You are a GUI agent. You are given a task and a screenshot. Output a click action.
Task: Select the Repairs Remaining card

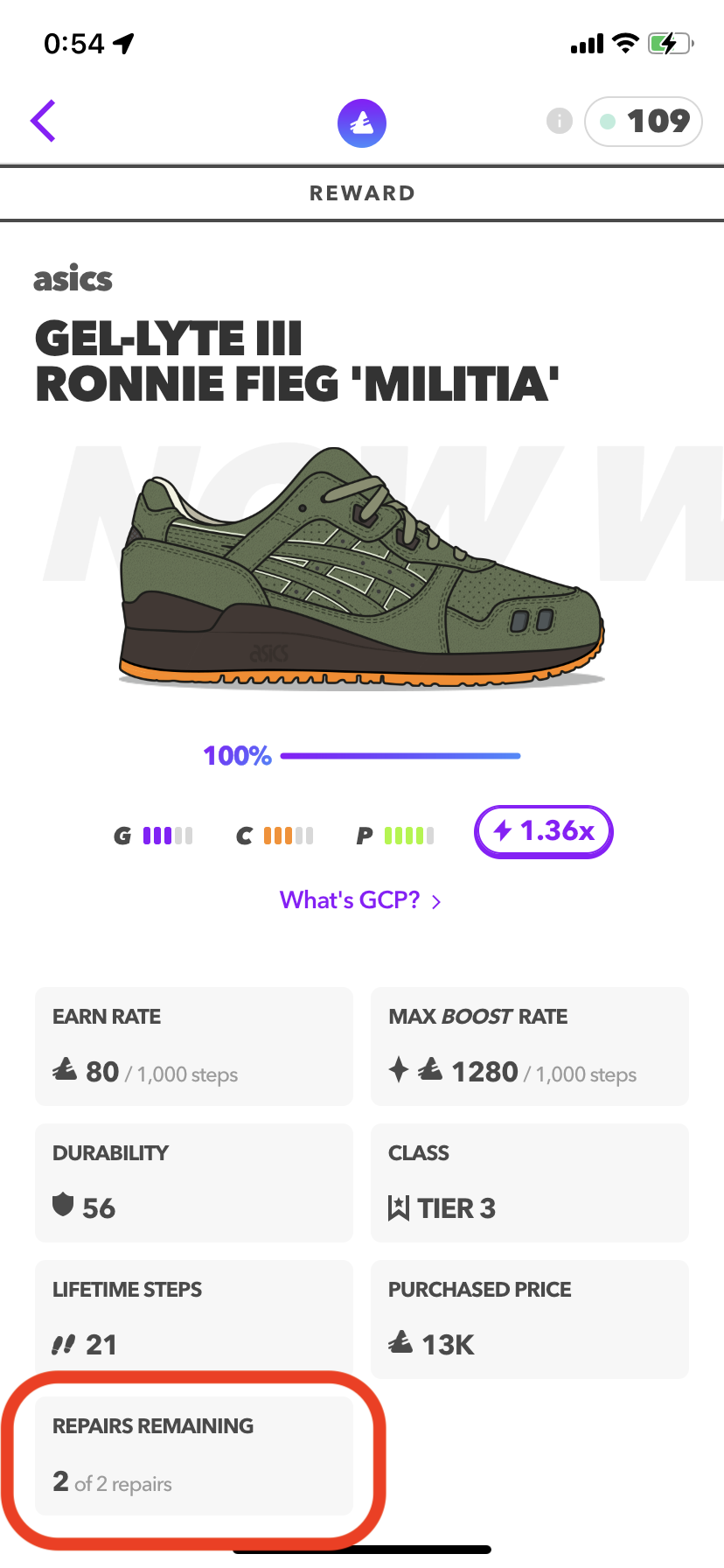tap(194, 1455)
